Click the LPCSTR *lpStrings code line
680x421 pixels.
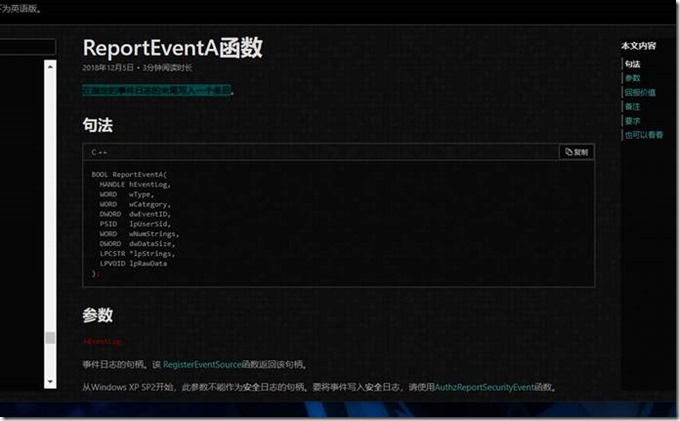pyautogui.click(x=137, y=254)
